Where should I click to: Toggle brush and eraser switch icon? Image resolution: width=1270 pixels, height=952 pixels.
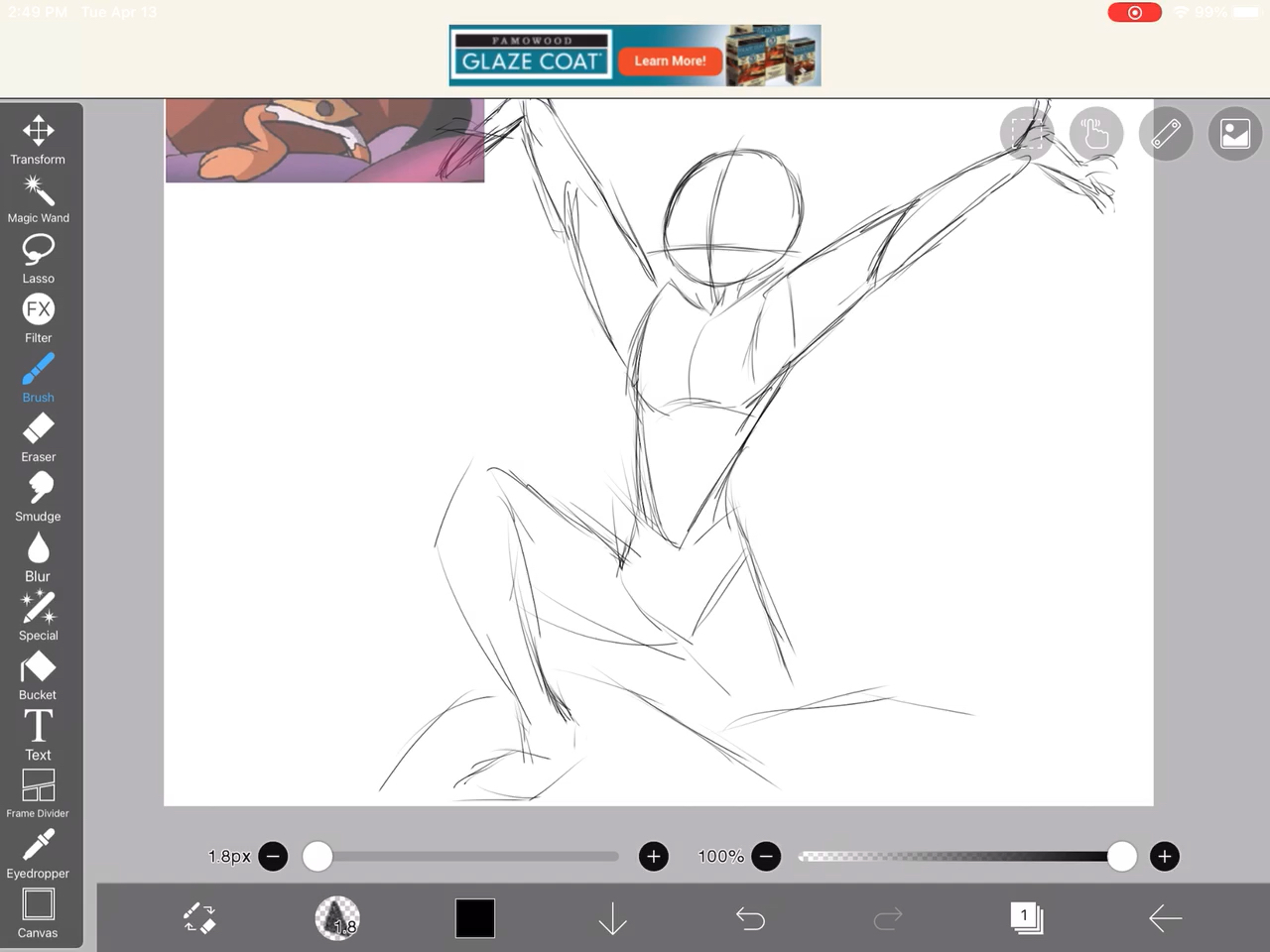pyautogui.click(x=199, y=918)
